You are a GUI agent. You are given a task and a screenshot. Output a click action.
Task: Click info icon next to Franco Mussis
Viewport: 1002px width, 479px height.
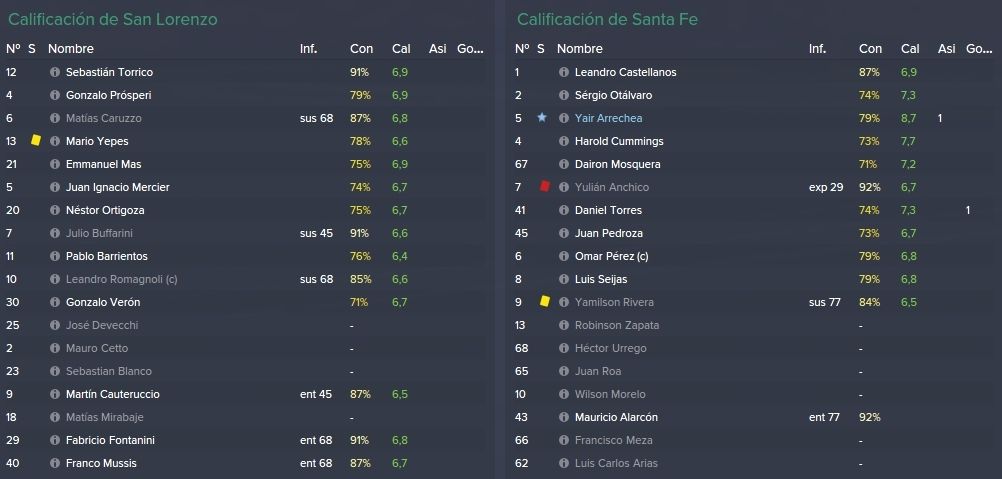[x=55, y=463]
